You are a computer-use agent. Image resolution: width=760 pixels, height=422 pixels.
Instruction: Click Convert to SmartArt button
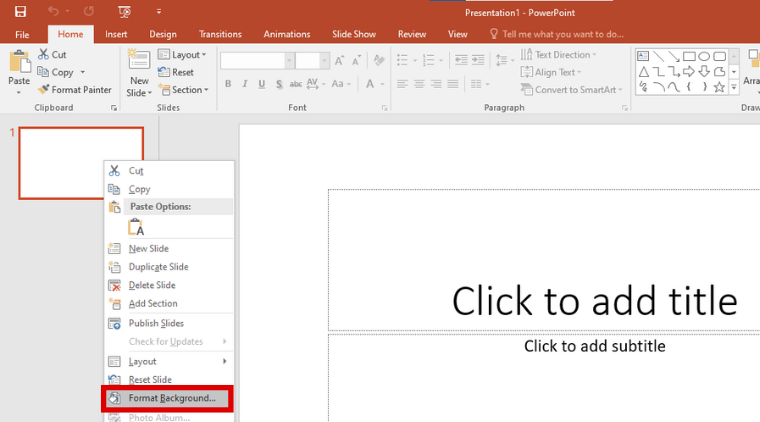[571, 90]
